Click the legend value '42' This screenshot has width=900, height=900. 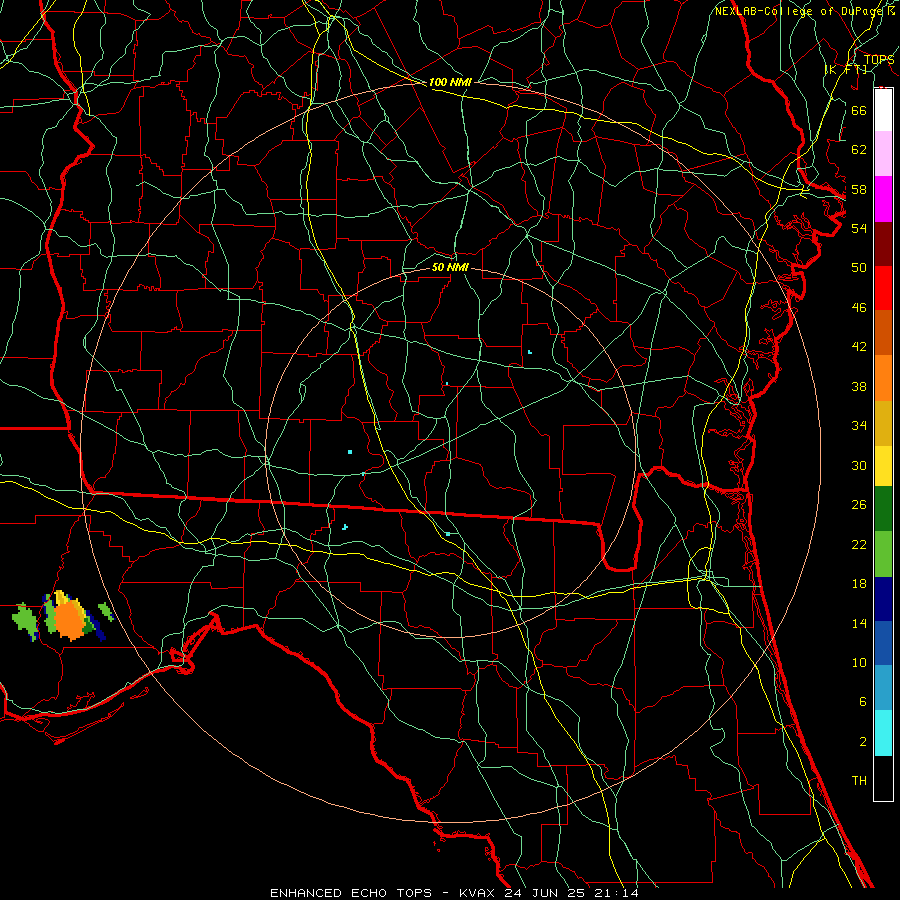(x=859, y=347)
